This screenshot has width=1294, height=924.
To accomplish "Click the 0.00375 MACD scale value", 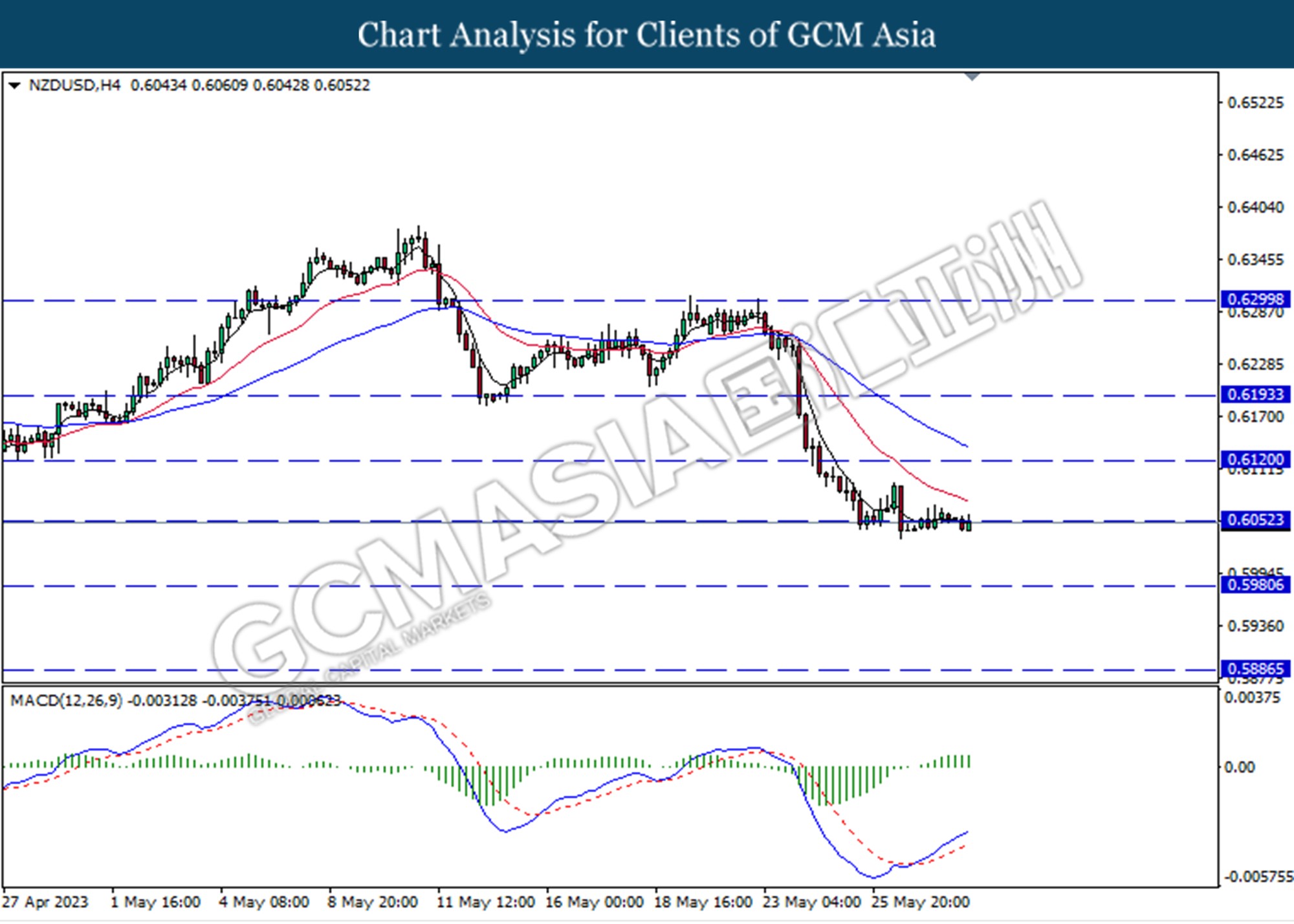I will pos(1252,698).
